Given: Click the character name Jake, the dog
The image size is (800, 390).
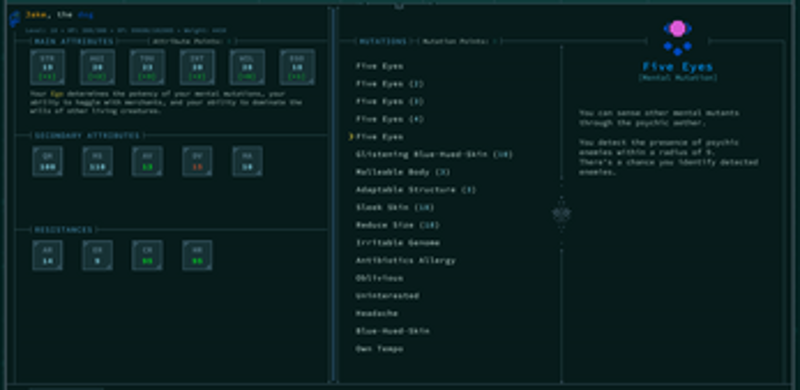Looking at the screenshot, I should 59,15.
